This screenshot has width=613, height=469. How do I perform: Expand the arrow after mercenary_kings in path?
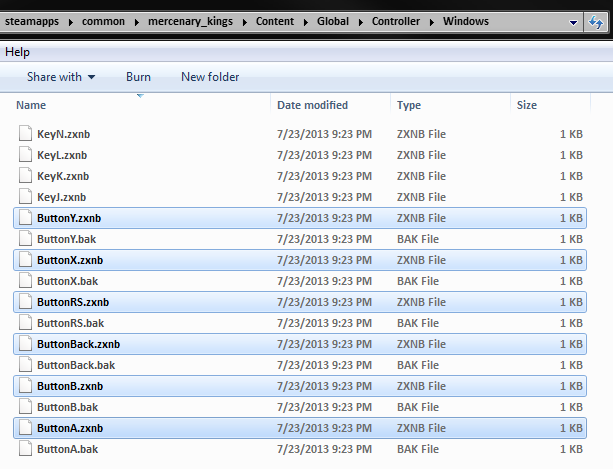pos(245,22)
